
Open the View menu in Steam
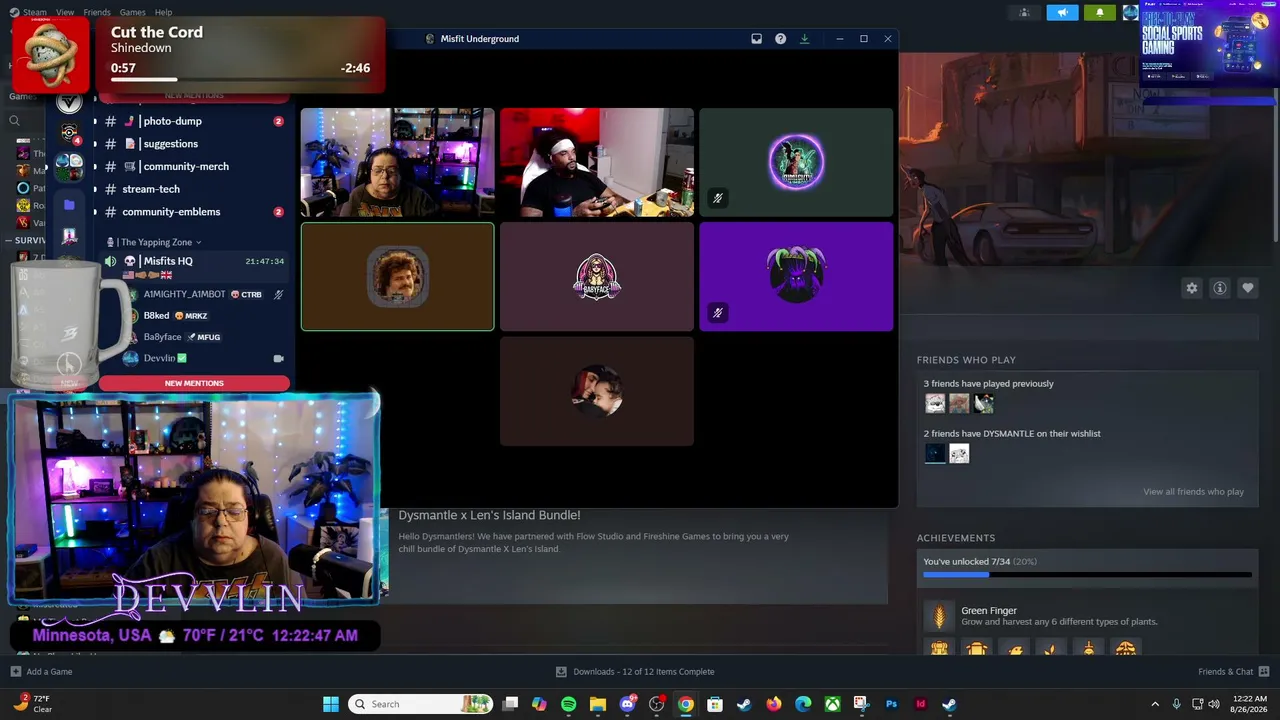pos(65,12)
